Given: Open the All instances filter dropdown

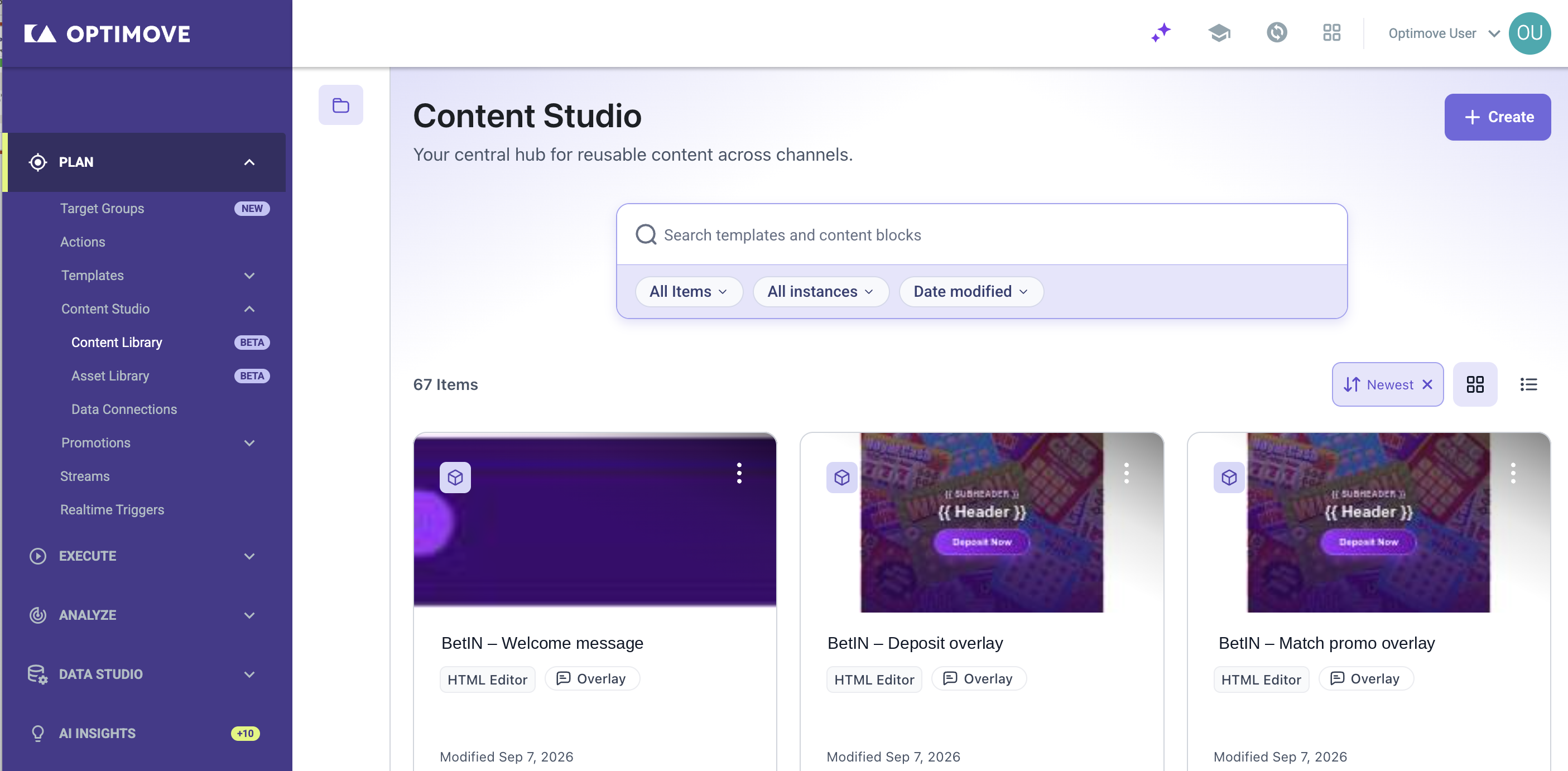Looking at the screenshot, I should (x=820, y=291).
